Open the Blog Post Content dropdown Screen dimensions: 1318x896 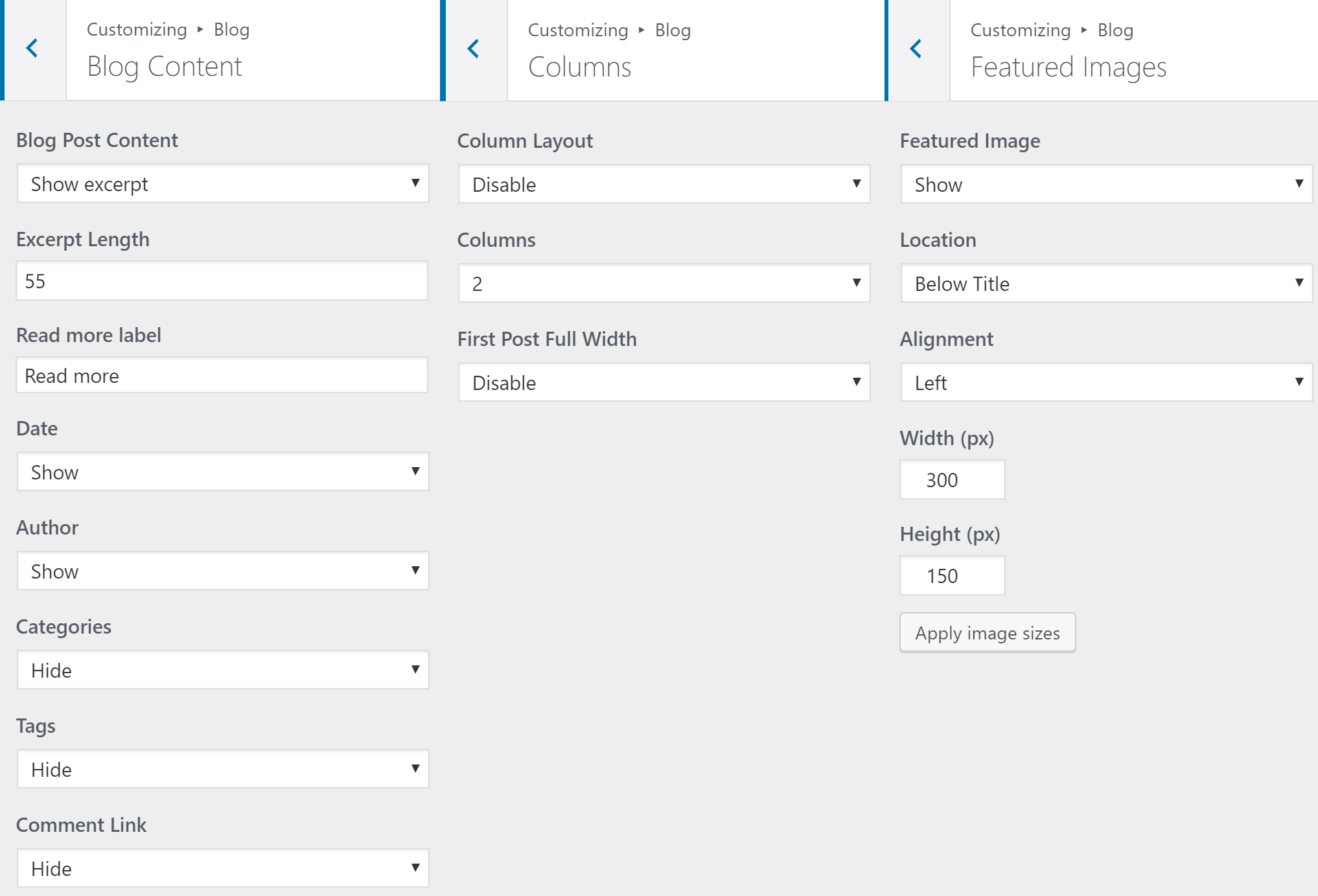(x=222, y=184)
